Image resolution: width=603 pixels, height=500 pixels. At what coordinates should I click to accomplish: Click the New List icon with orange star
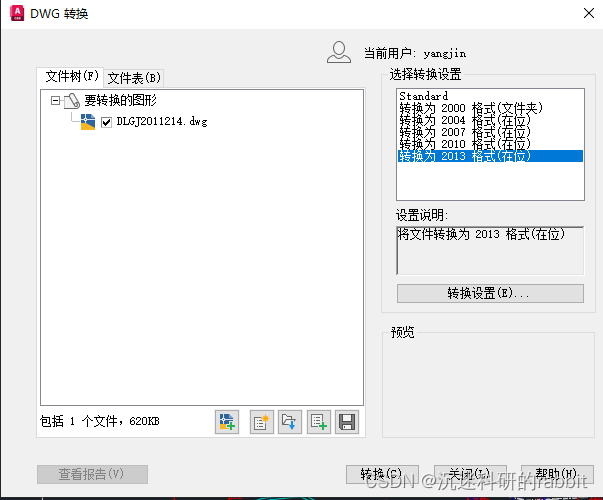pos(262,422)
